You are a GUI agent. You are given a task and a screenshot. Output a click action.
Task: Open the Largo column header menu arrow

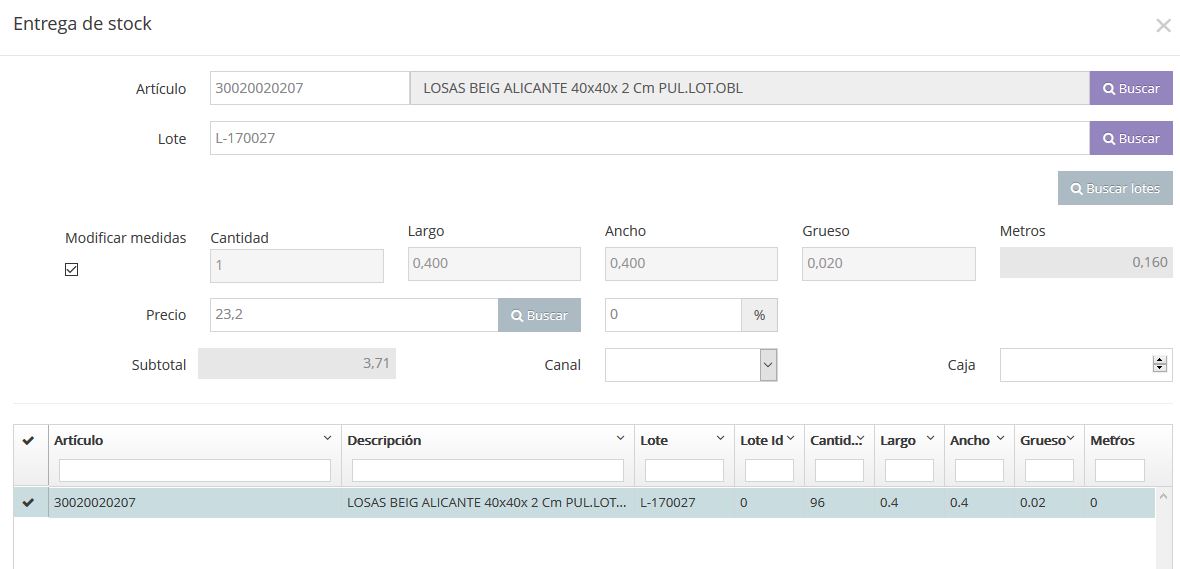point(930,438)
